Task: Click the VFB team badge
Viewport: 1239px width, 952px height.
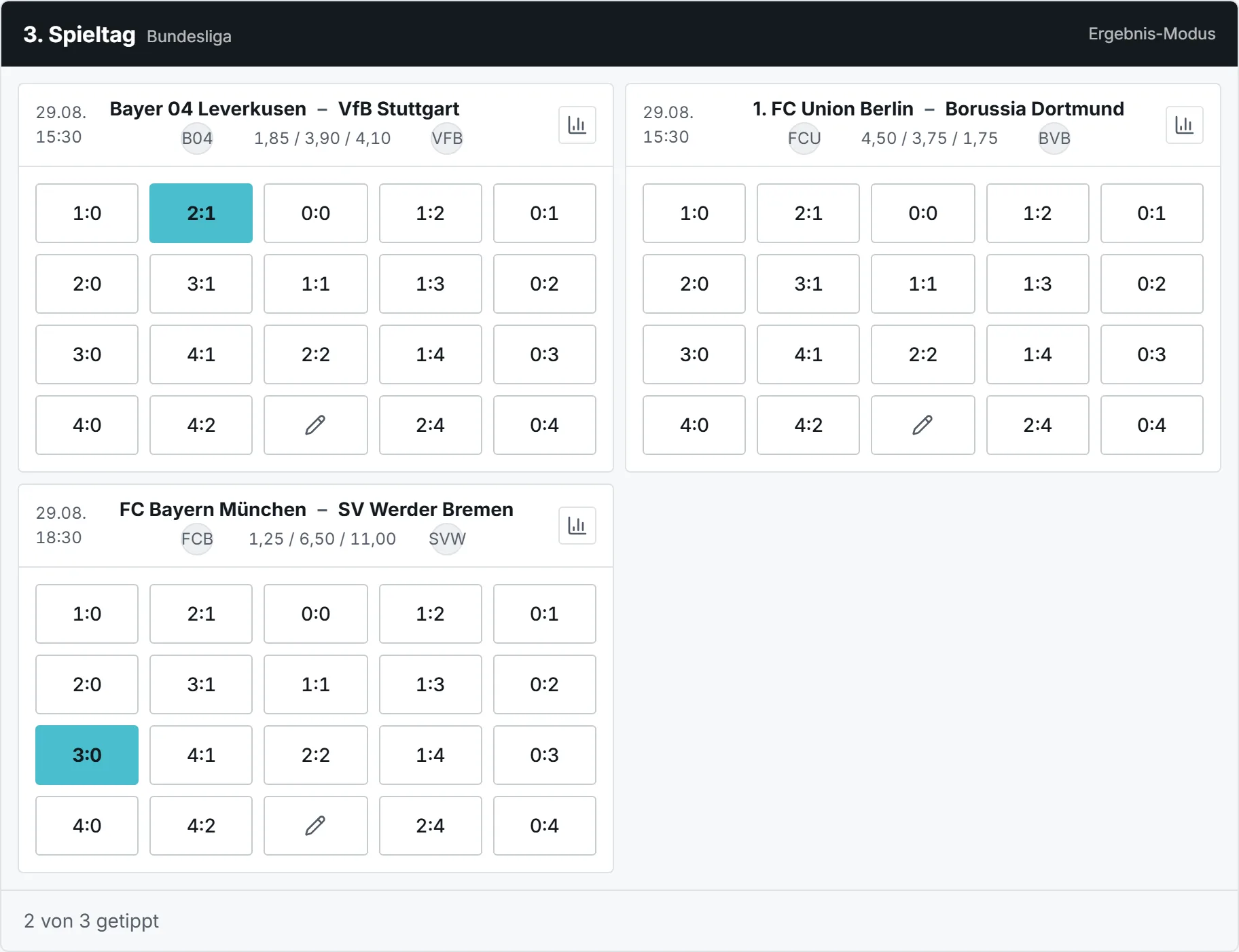Action: click(x=447, y=139)
